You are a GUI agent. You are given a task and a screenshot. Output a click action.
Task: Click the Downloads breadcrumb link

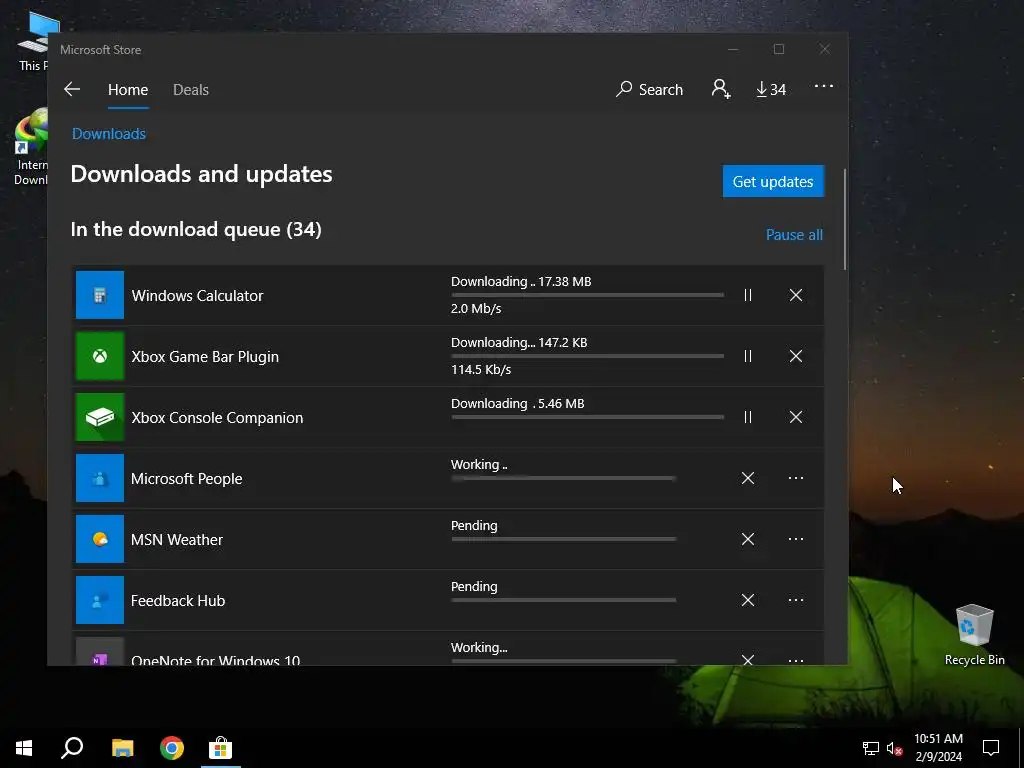[109, 134]
